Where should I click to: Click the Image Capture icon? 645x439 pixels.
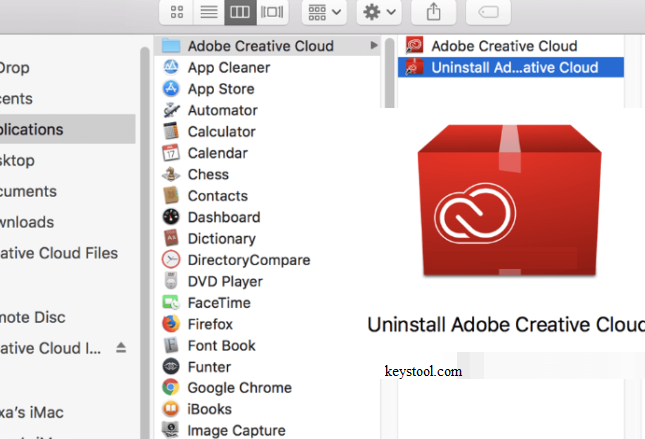tap(171, 430)
